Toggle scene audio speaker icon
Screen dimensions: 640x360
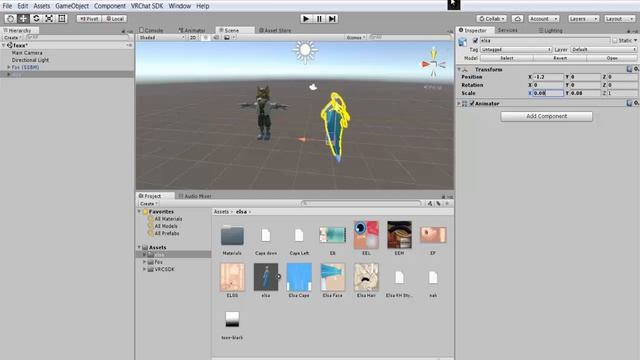(216, 37)
